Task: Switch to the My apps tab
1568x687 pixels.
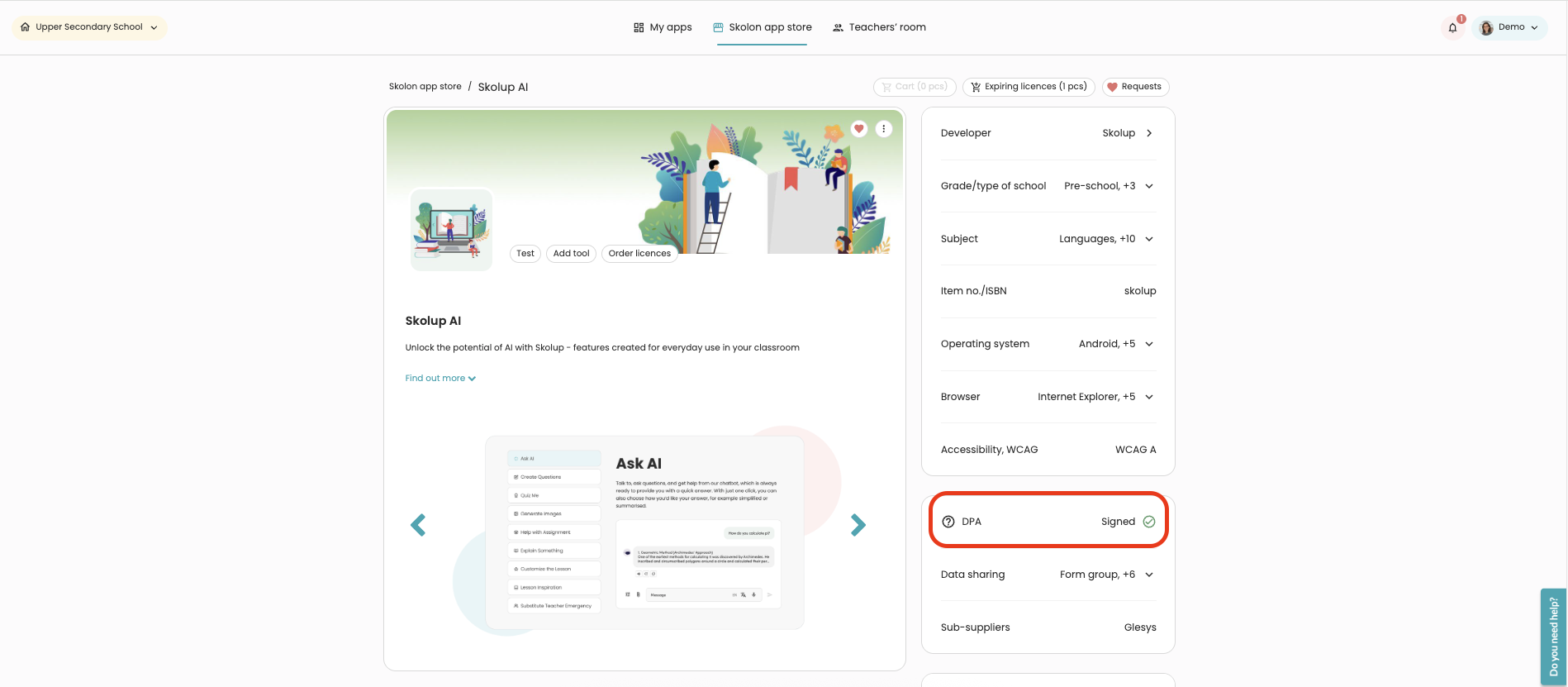Action: click(x=663, y=27)
